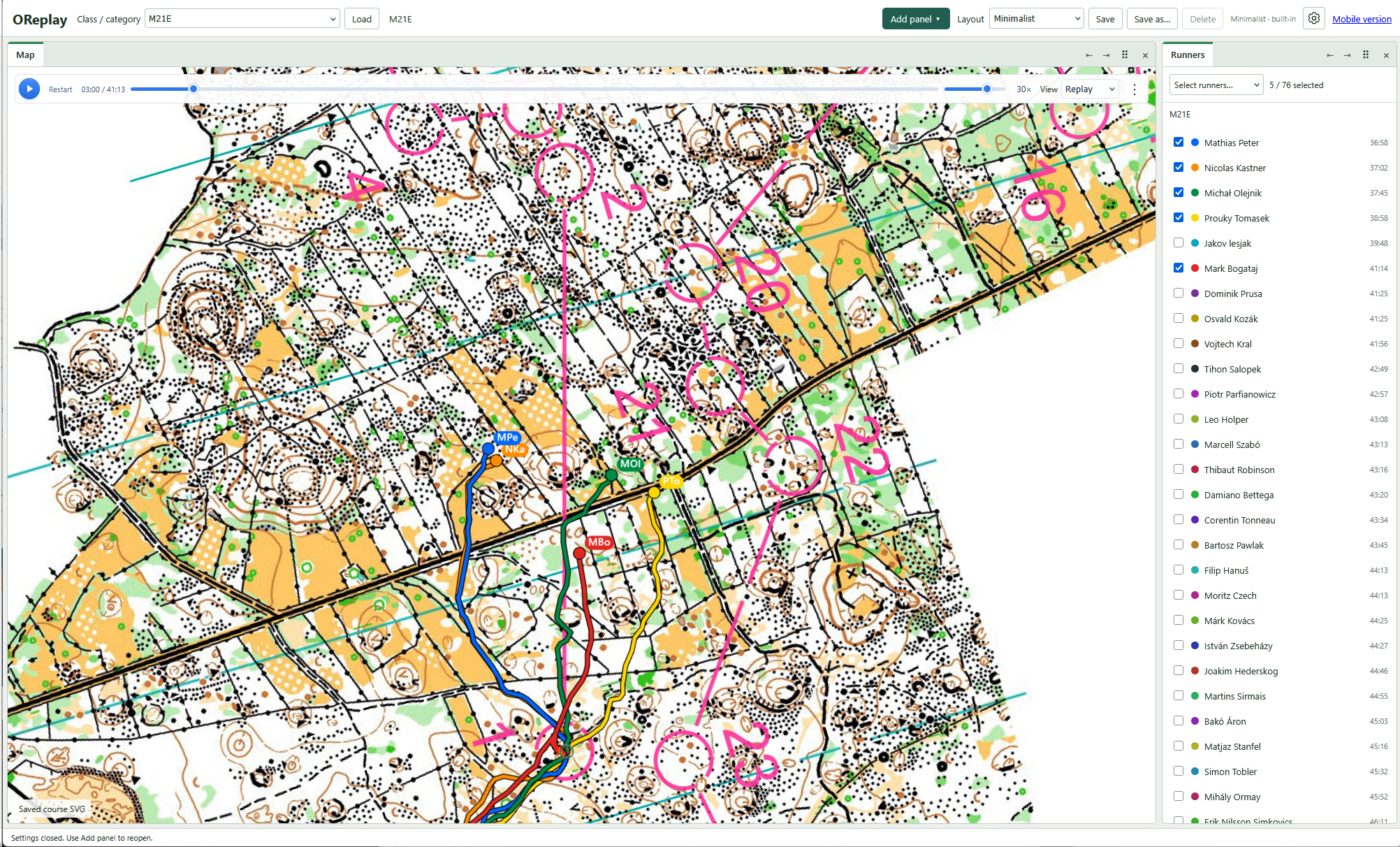The width and height of the screenshot is (1400, 847).
Task: Select the Map panel tab
Action: pyautogui.click(x=25, y=55)
